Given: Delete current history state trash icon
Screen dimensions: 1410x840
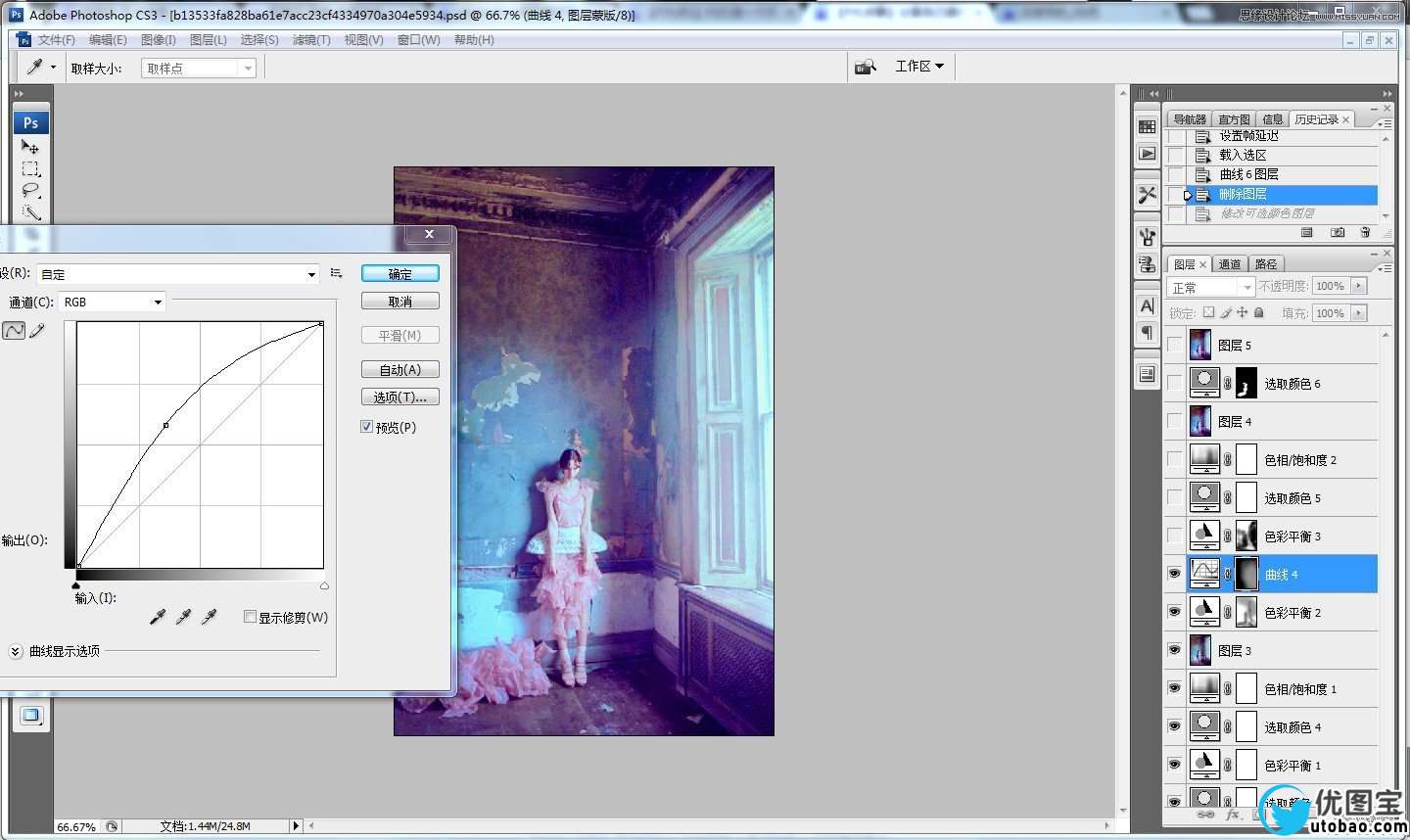Looking at the screenshot, I should point(1365,233).
